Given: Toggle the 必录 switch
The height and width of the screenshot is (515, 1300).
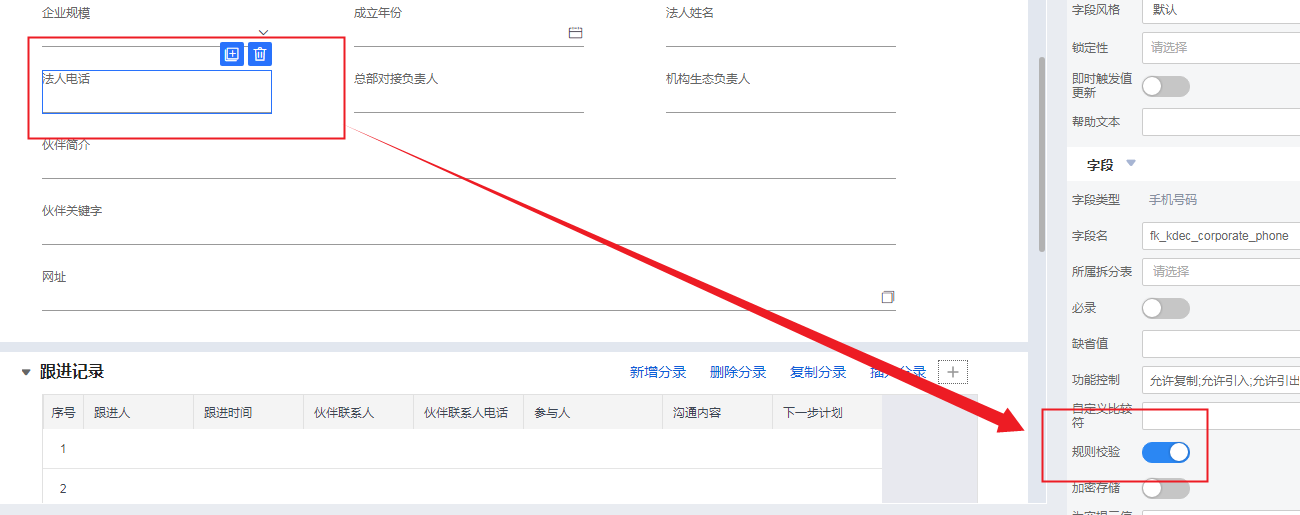Looking at the screenshot, I should (x=1166, y=308).
